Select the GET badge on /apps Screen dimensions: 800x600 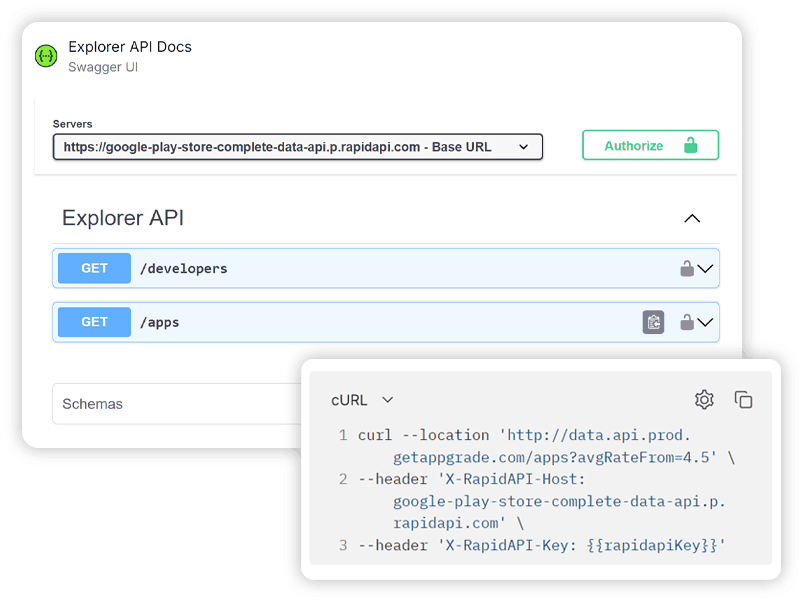93,322
